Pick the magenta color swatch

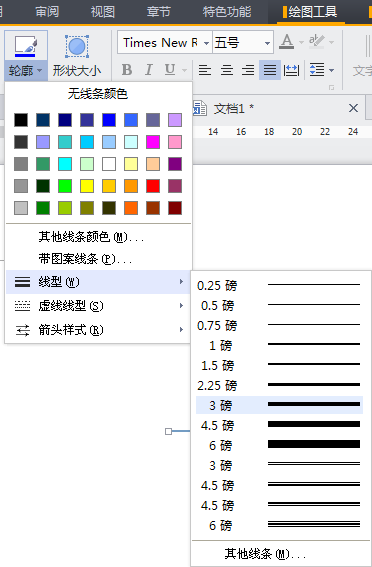(x=153, y=142)
